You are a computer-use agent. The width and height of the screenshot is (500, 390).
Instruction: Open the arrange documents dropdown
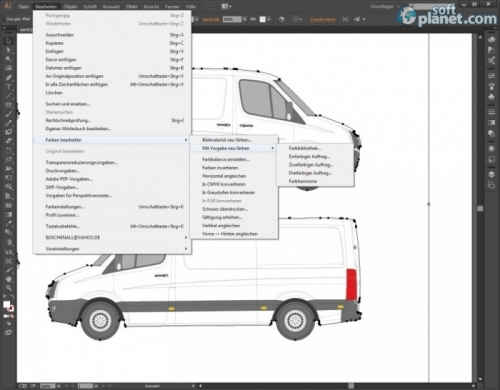coord(227,6)
